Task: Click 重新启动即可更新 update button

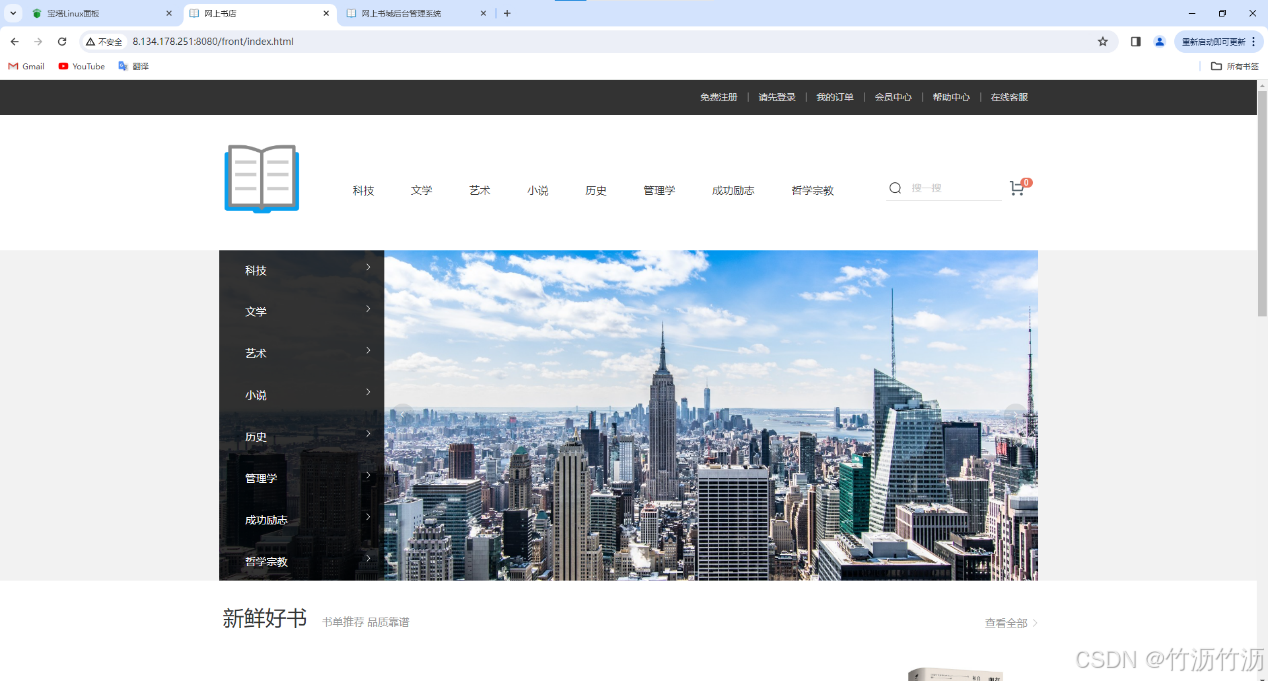Action: click(x=1219, y=42)
